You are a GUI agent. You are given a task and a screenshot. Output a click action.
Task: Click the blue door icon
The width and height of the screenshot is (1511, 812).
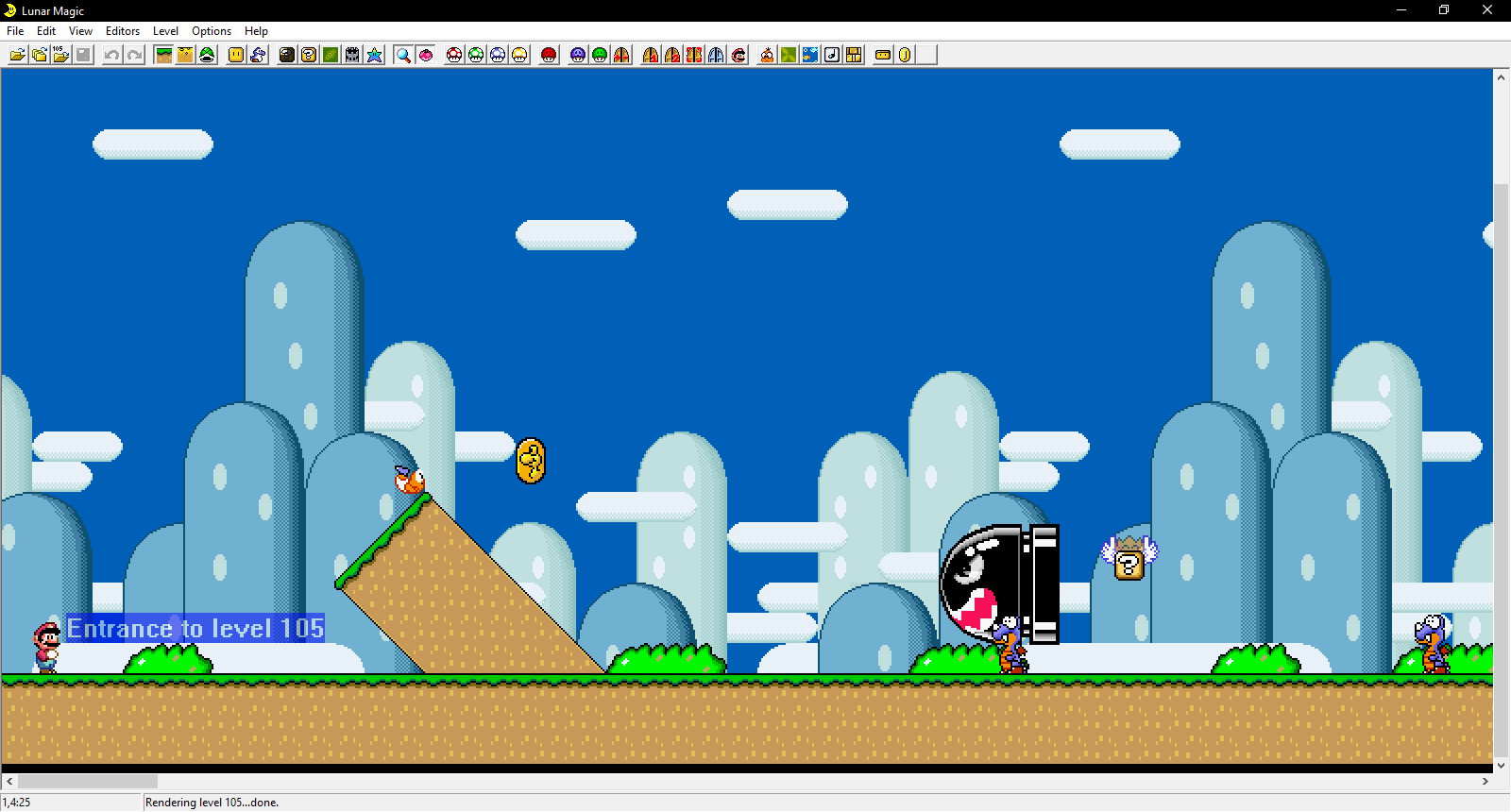(x=716, y=55)
